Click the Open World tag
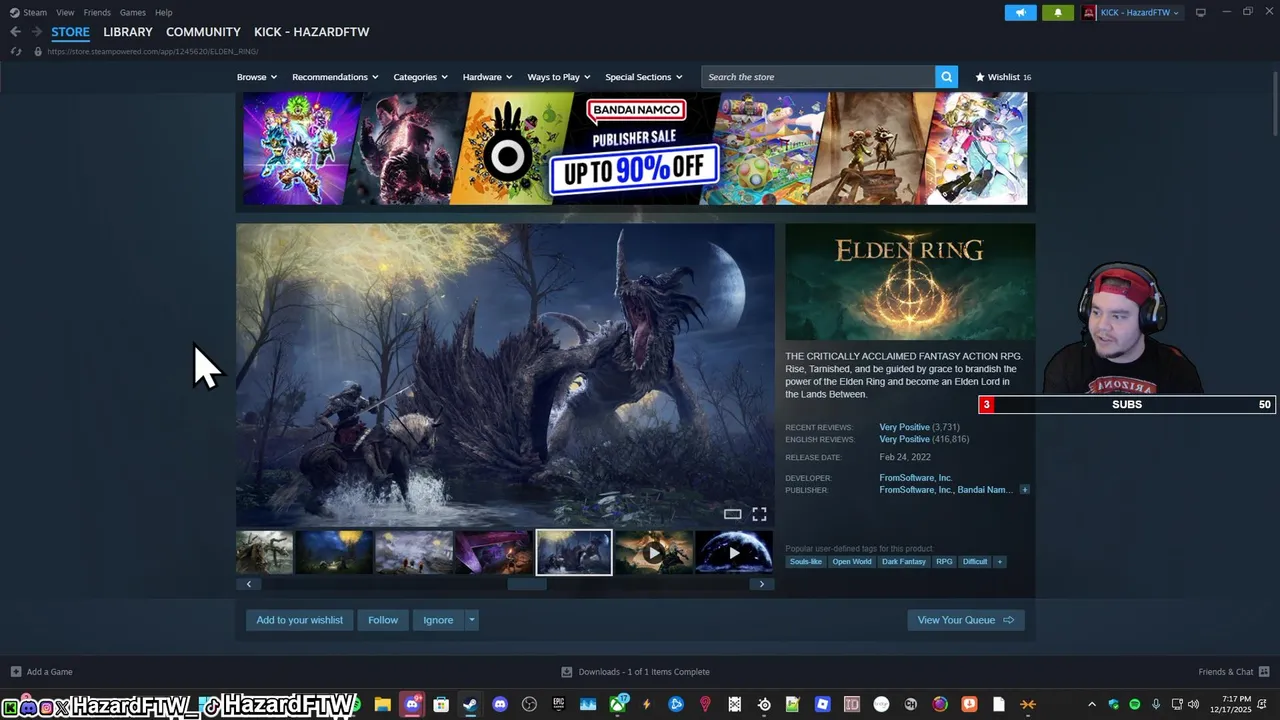 coord(852,562)
